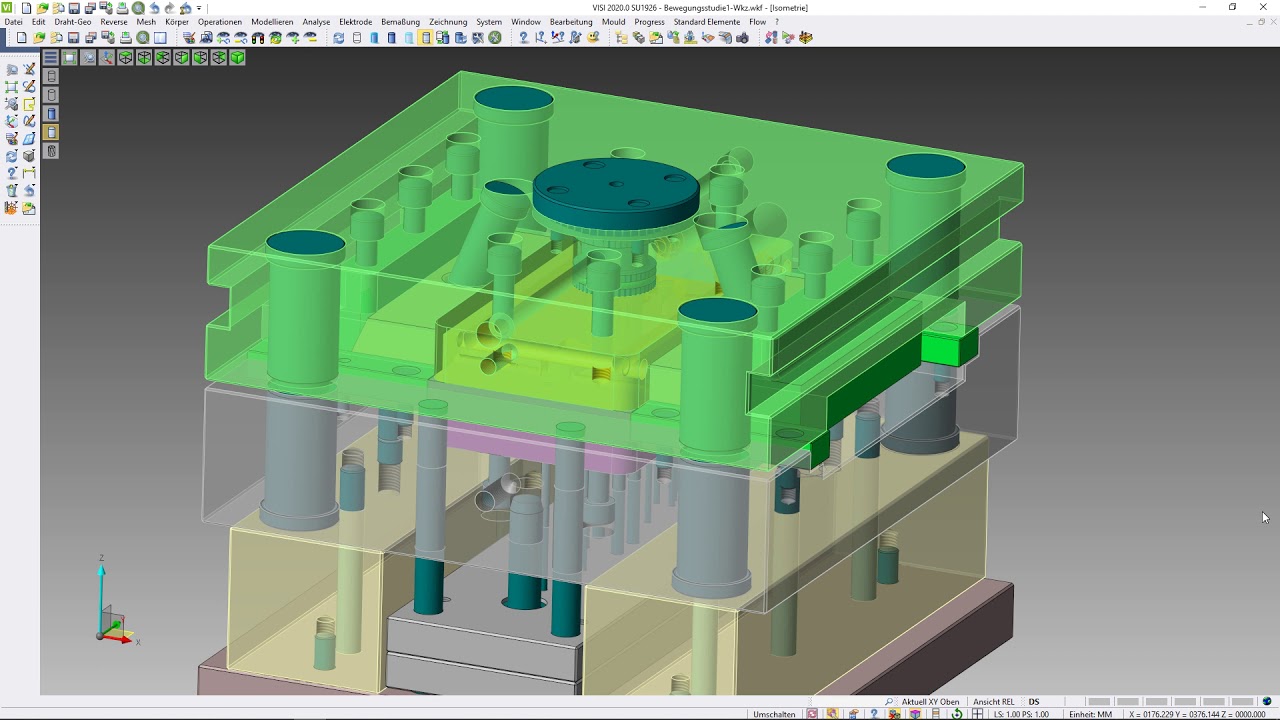Click the New file icon in main toolbar
Image resolution: width=1280 pixels, height=720 pixels.
pyautogui.click(x=21, y=38)
